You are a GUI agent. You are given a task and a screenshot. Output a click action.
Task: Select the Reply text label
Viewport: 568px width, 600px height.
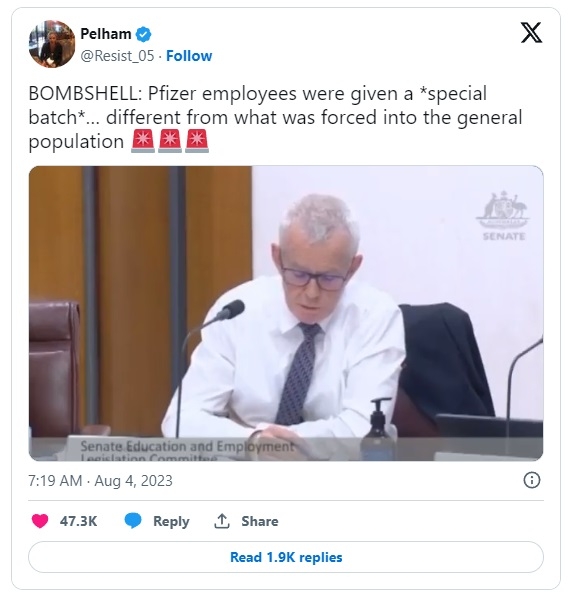point(171,521)
